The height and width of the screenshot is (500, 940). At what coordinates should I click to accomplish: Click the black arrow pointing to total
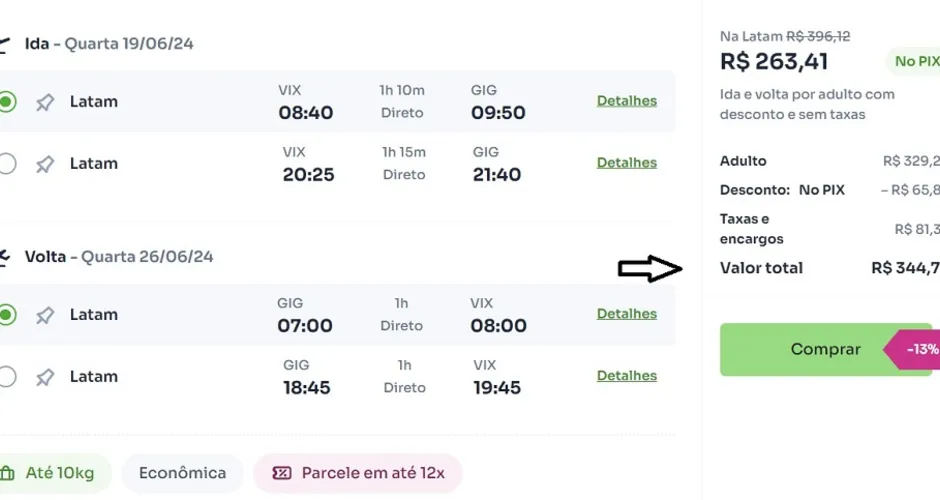tap(650, 269)
